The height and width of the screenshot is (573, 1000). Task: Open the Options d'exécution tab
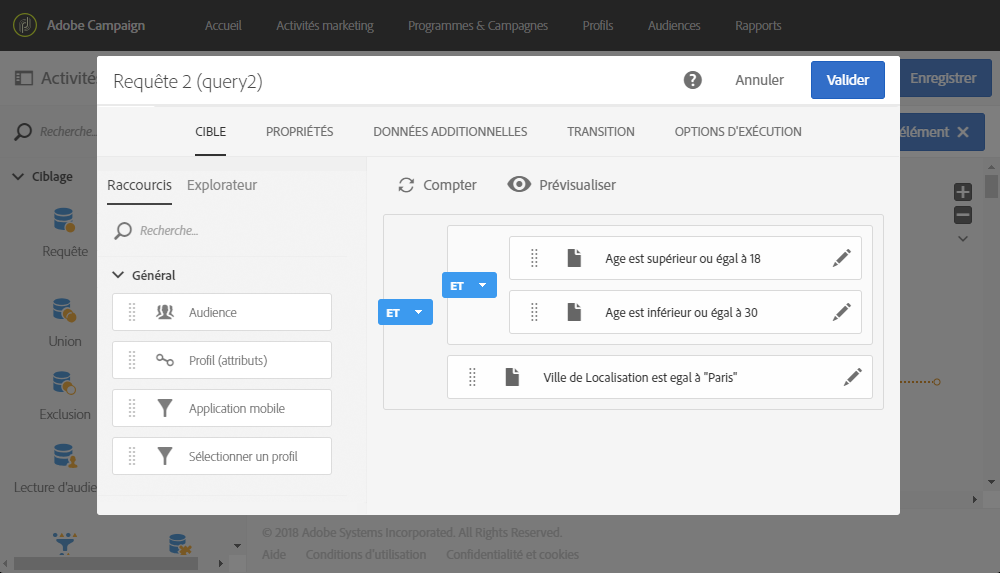click(x=737, y=132)
